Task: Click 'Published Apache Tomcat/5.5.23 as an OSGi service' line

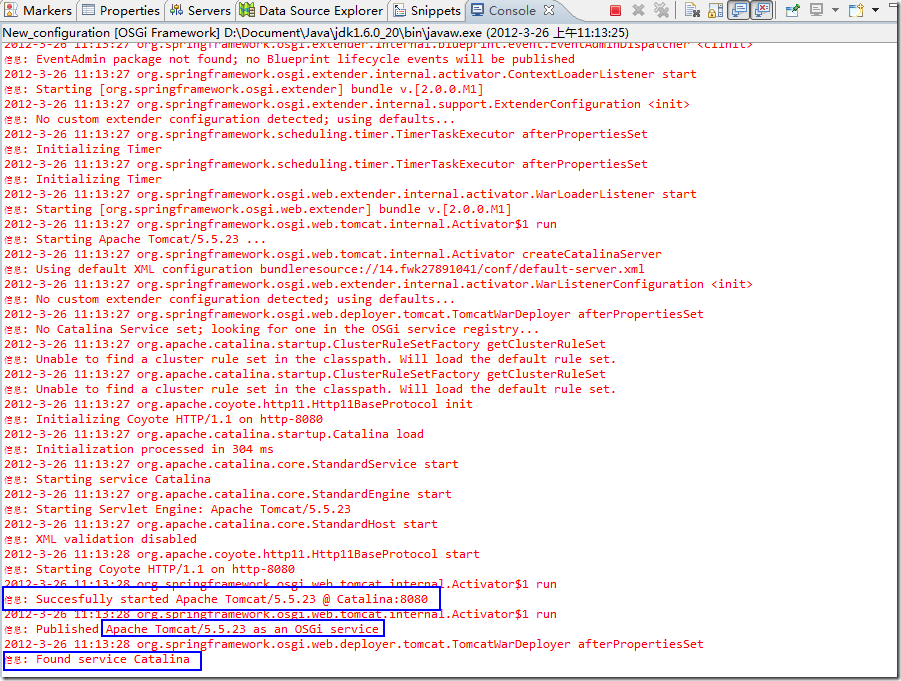Action: point(192,629)
